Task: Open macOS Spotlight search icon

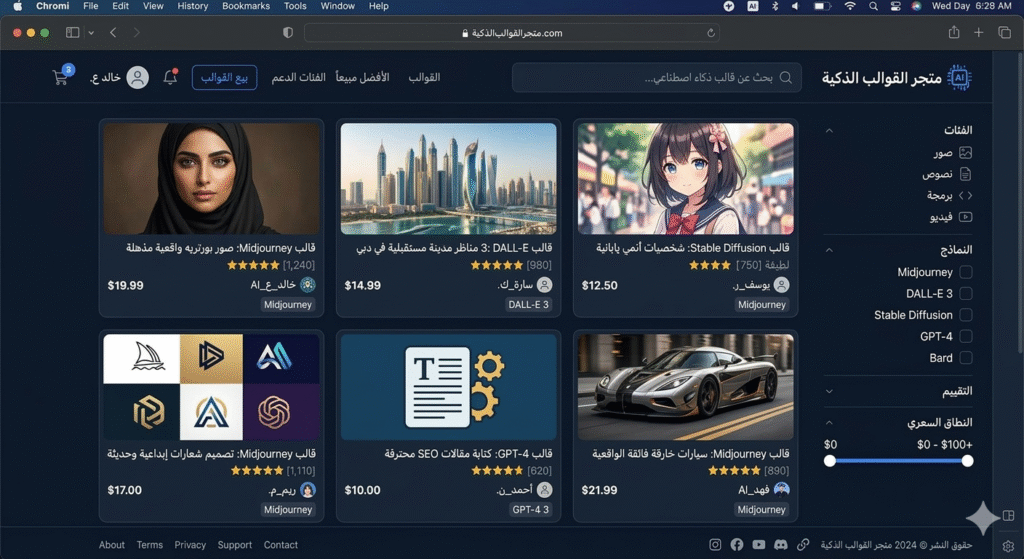Action: click(x=873, y=6)
